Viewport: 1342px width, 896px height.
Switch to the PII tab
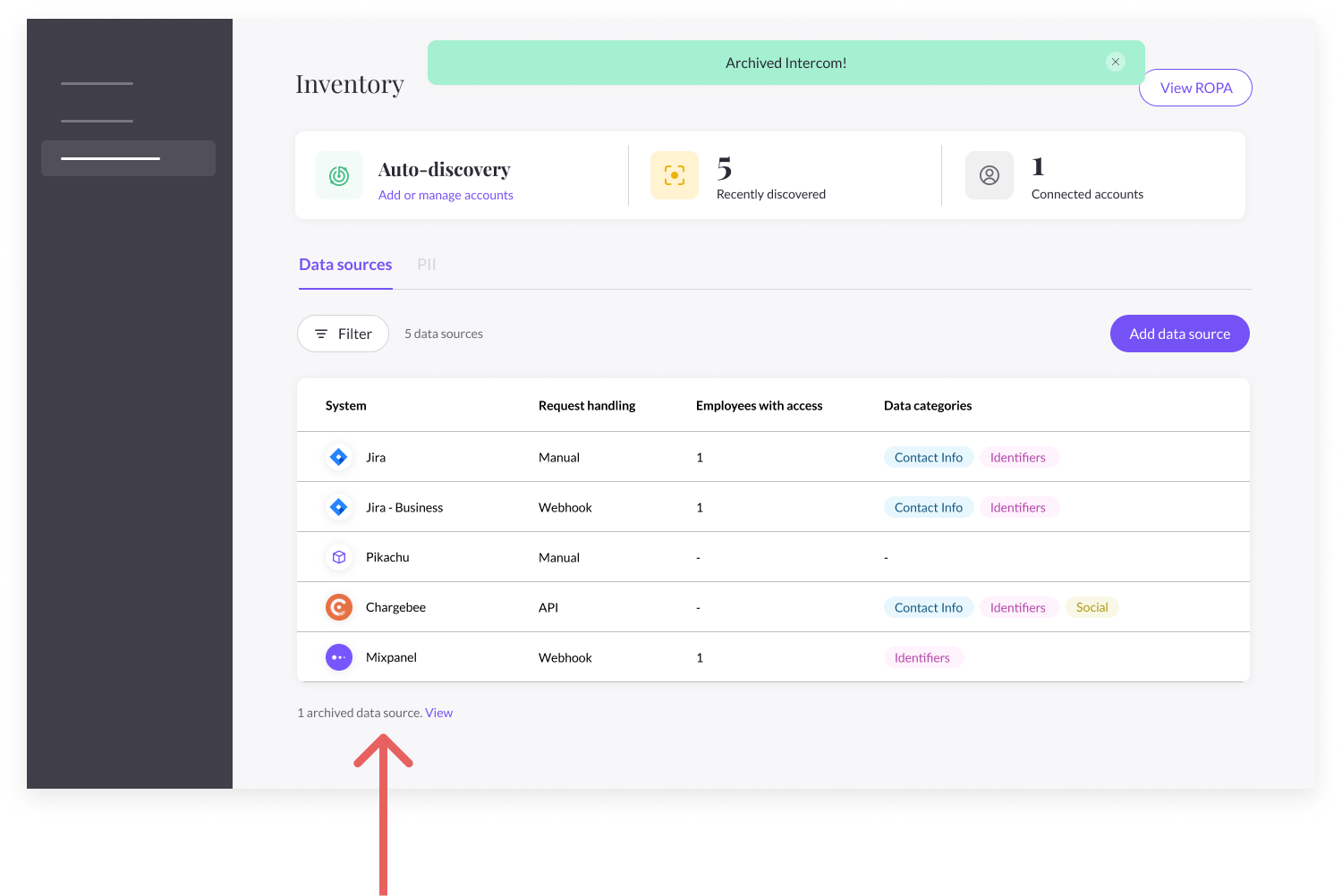(427, 265)
